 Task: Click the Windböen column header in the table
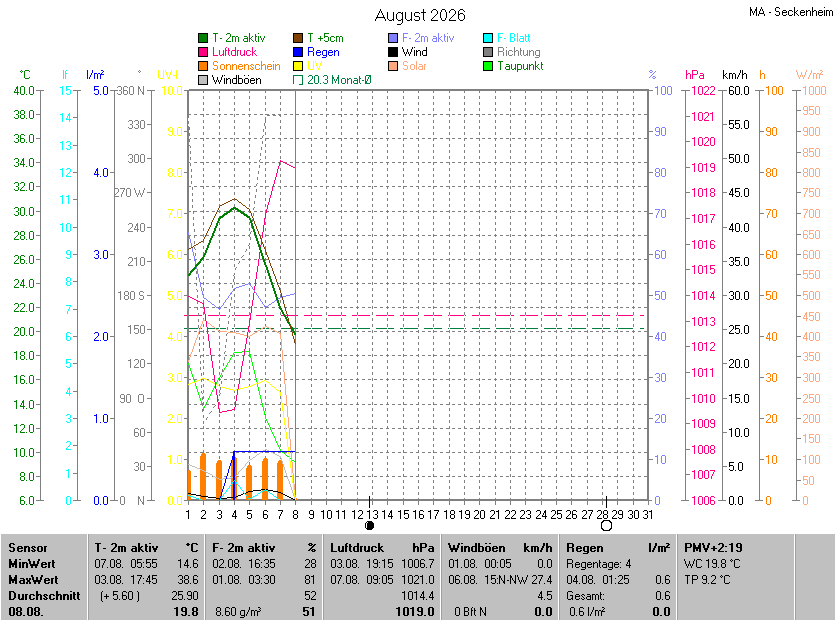click(477, 548)
